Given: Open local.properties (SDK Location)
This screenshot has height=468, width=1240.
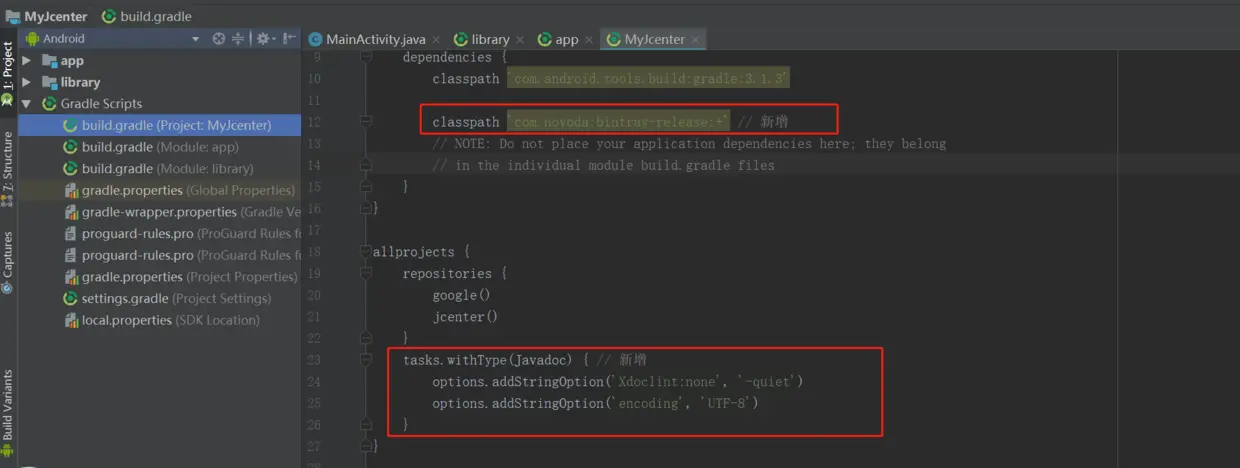Looking at the screenshot, I should (x=161, y=320).
